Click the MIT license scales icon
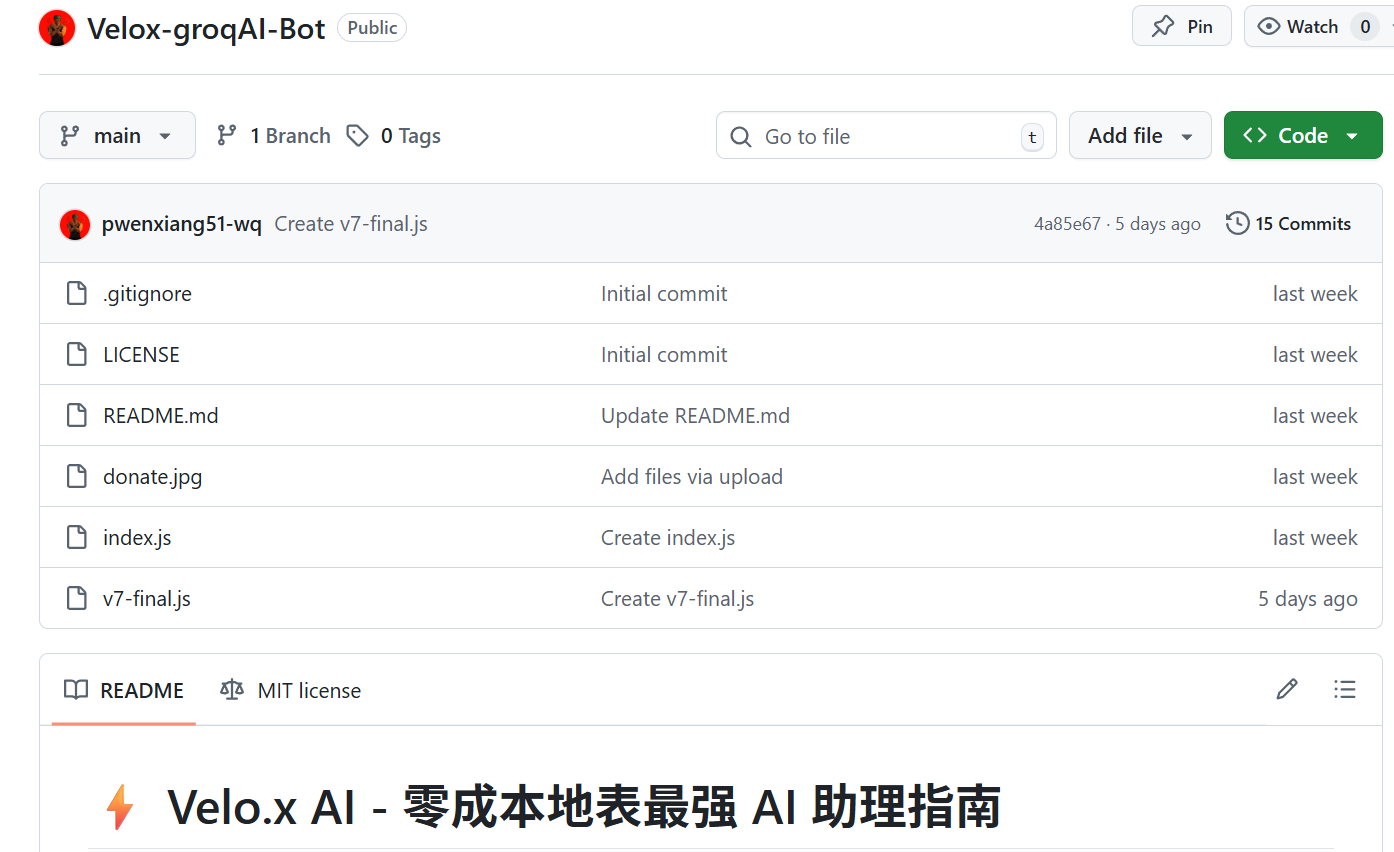The width and height of the screenshot is (1394, 852). click(230, 689)
